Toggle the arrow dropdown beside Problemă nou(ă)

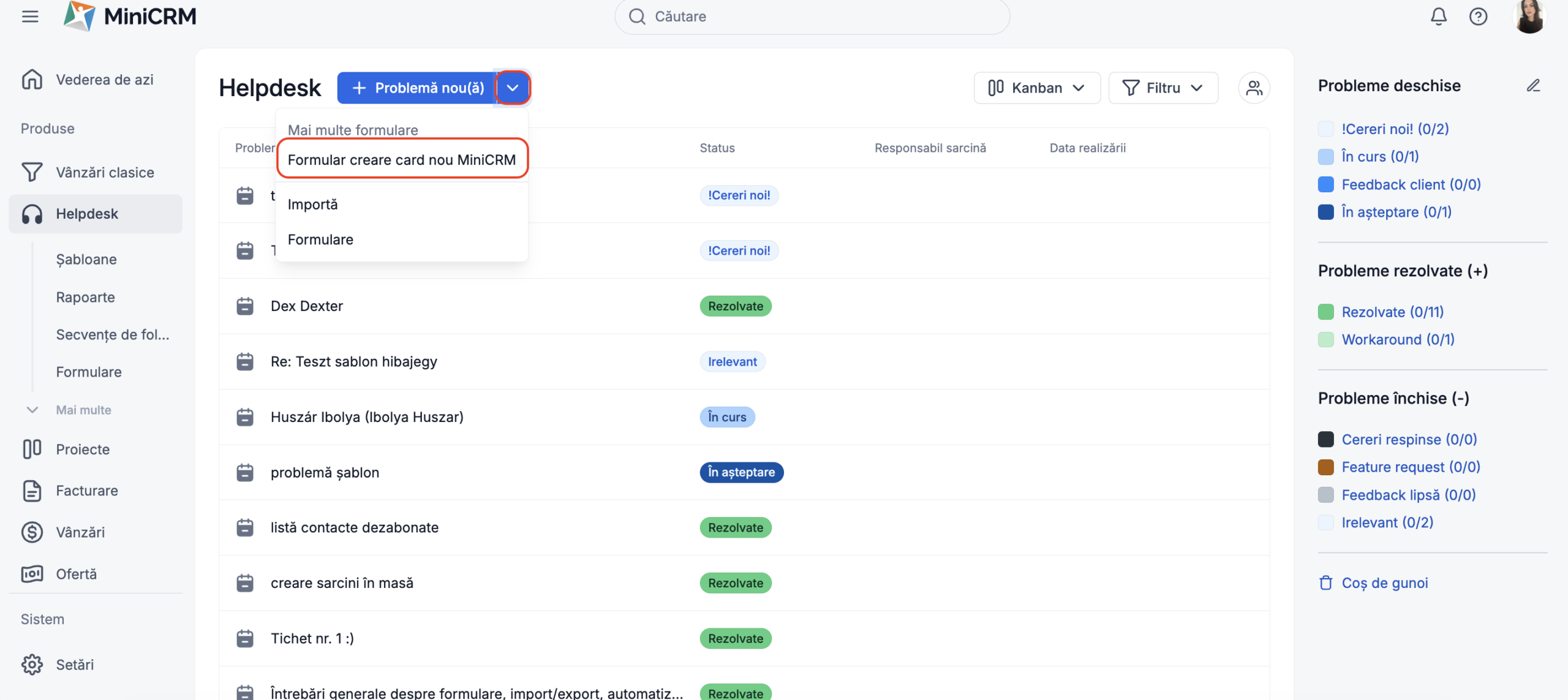click(513, 88)
